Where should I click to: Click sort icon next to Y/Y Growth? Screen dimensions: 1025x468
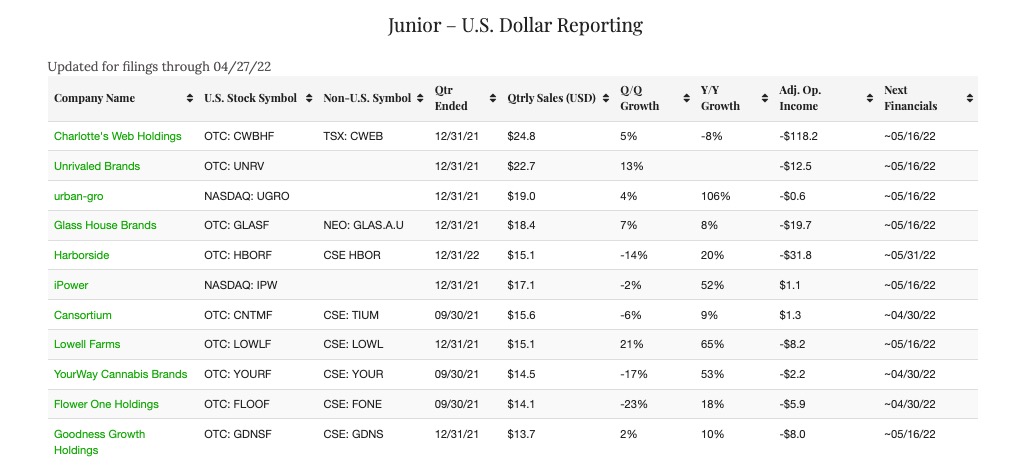pyautogui.click(x=766, y=98)
